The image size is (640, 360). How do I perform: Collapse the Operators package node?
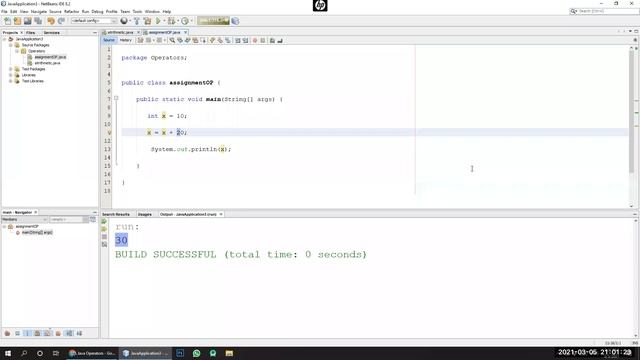click(x=17, y=51)
